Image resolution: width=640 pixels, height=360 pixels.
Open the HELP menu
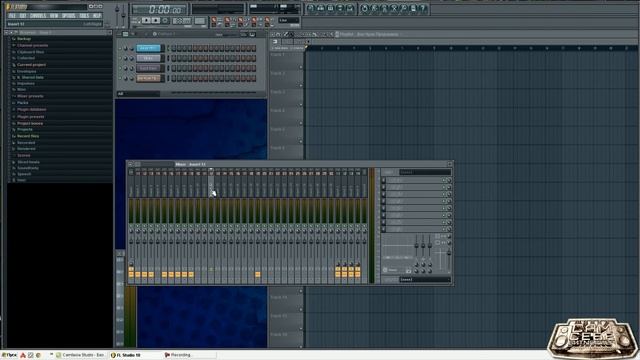(x=97, y=16)
